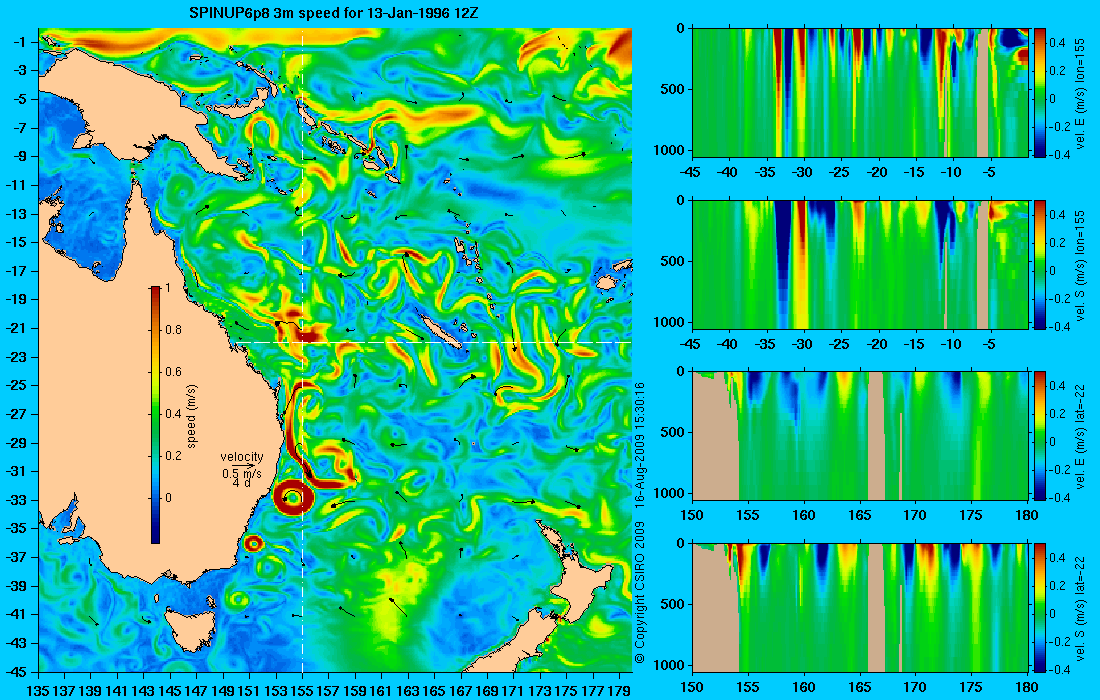Click the vel. S (m/s) lon=155 label

[1080, 265]
